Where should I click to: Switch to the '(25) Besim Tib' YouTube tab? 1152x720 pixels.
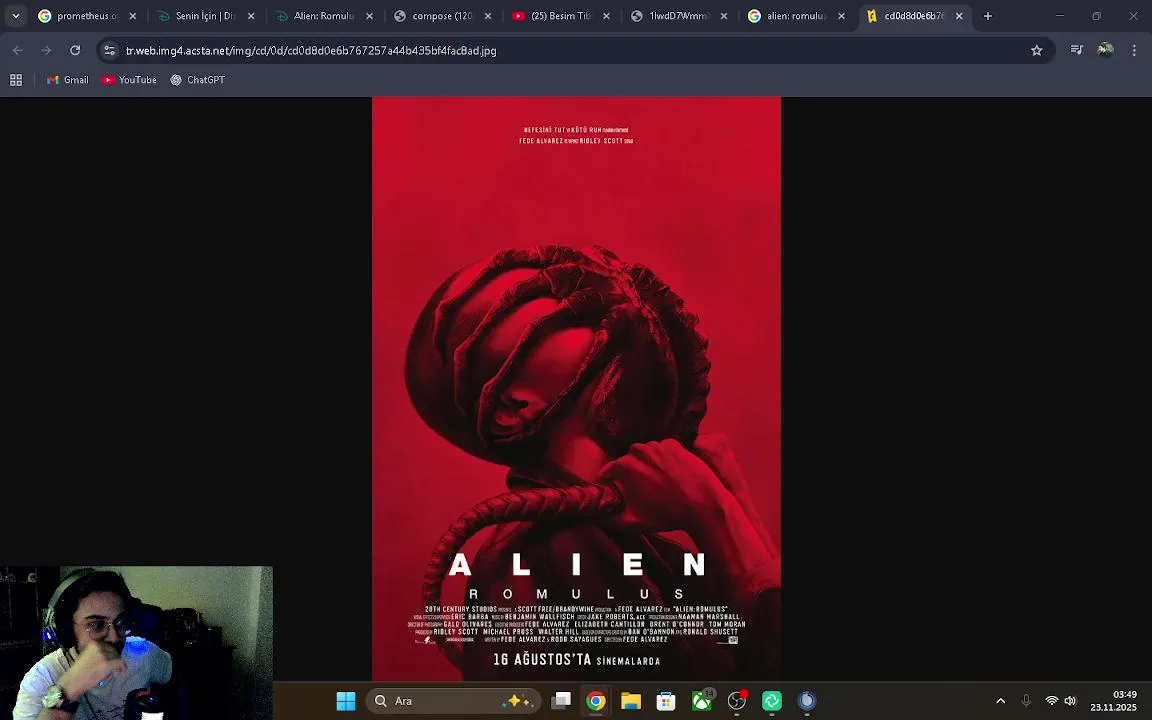[x=559, y=16]
